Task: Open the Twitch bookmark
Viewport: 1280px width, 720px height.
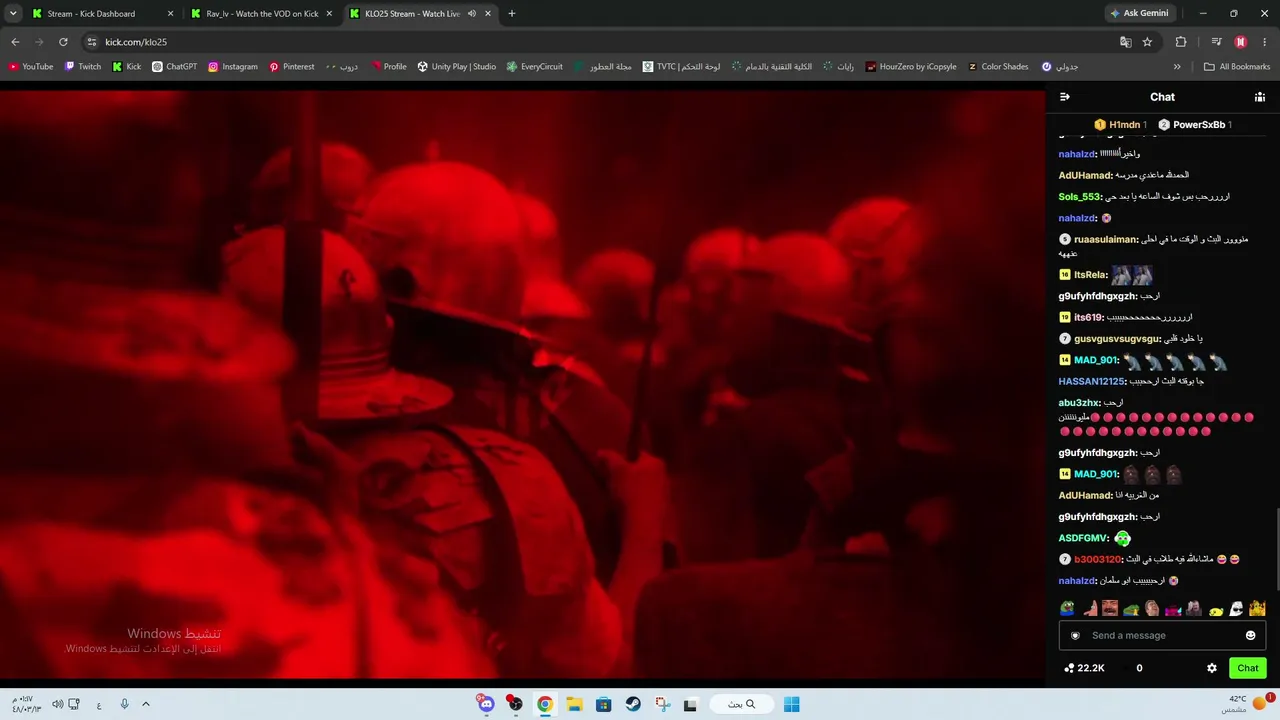Action: coord(83,67)
